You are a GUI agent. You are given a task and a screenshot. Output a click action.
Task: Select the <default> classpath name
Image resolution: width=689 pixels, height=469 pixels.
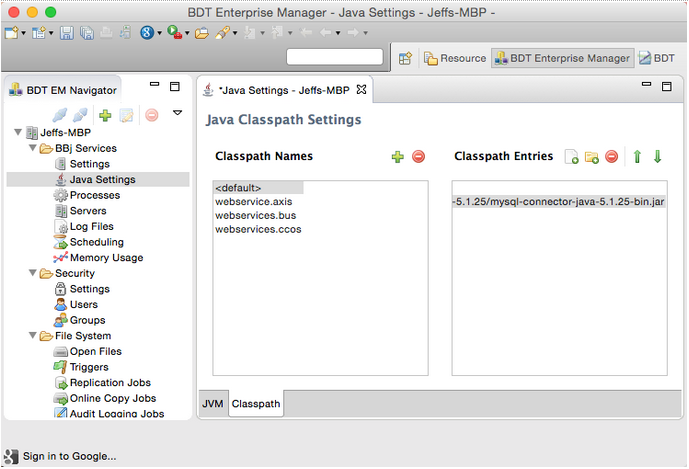pyautogui.click(x=258, y=188)
